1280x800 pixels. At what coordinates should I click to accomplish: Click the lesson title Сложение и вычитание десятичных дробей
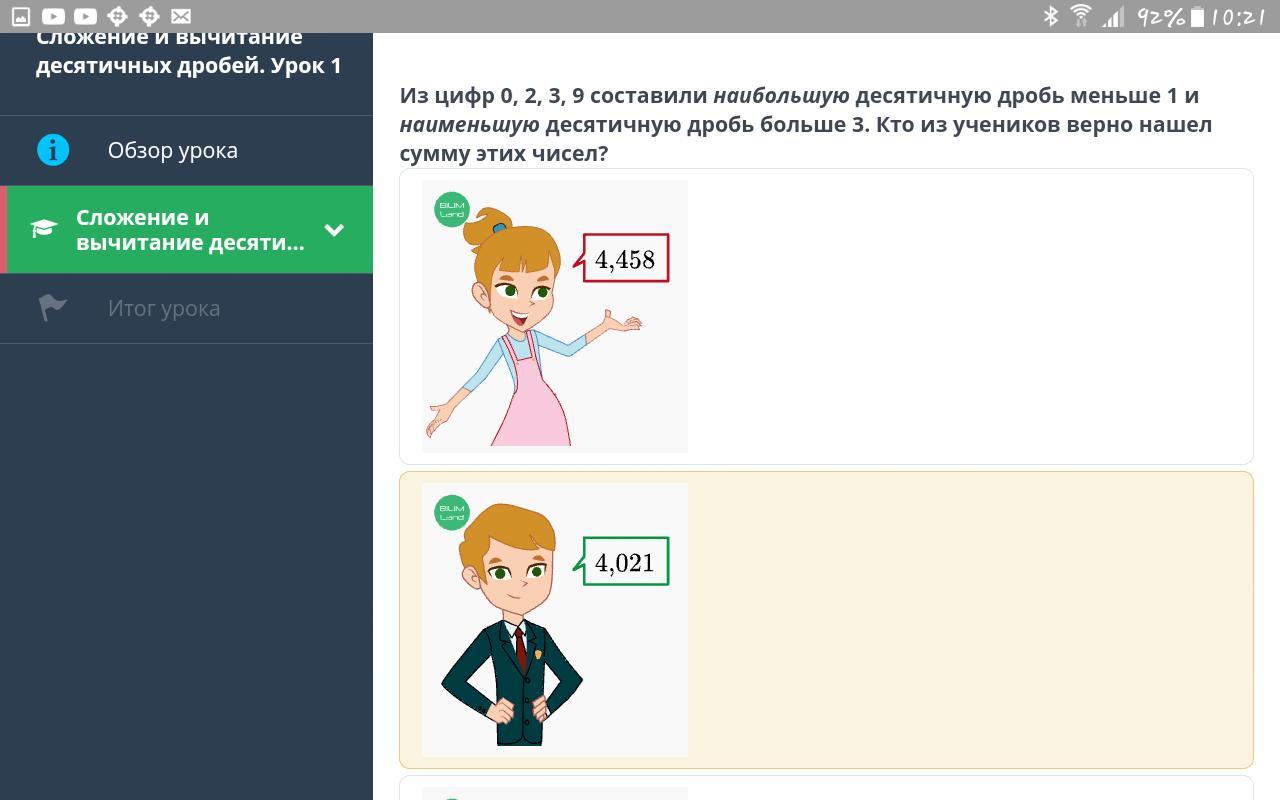click(x=189, y=52)
